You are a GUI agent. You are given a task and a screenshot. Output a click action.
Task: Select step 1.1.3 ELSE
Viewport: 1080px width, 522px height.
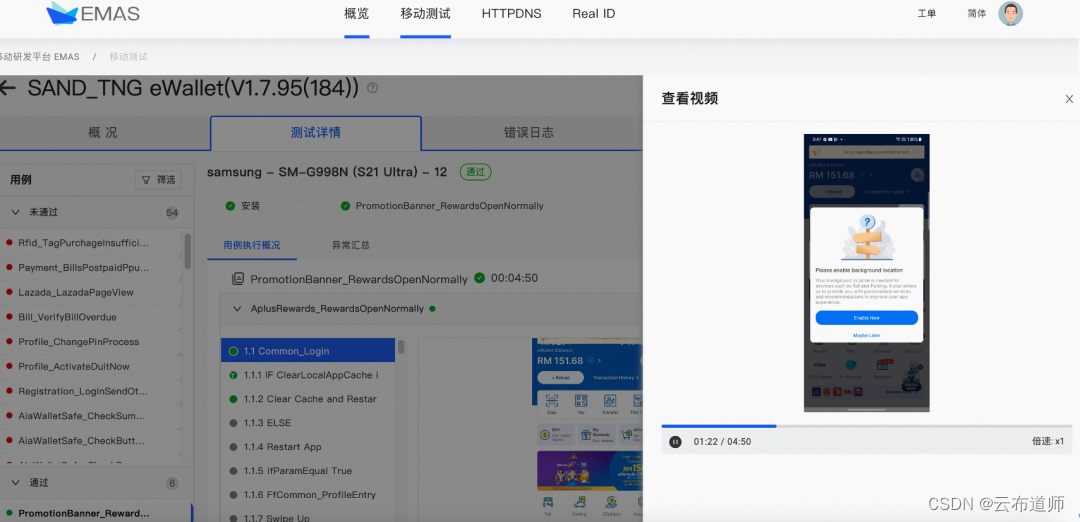pos(309,423)
